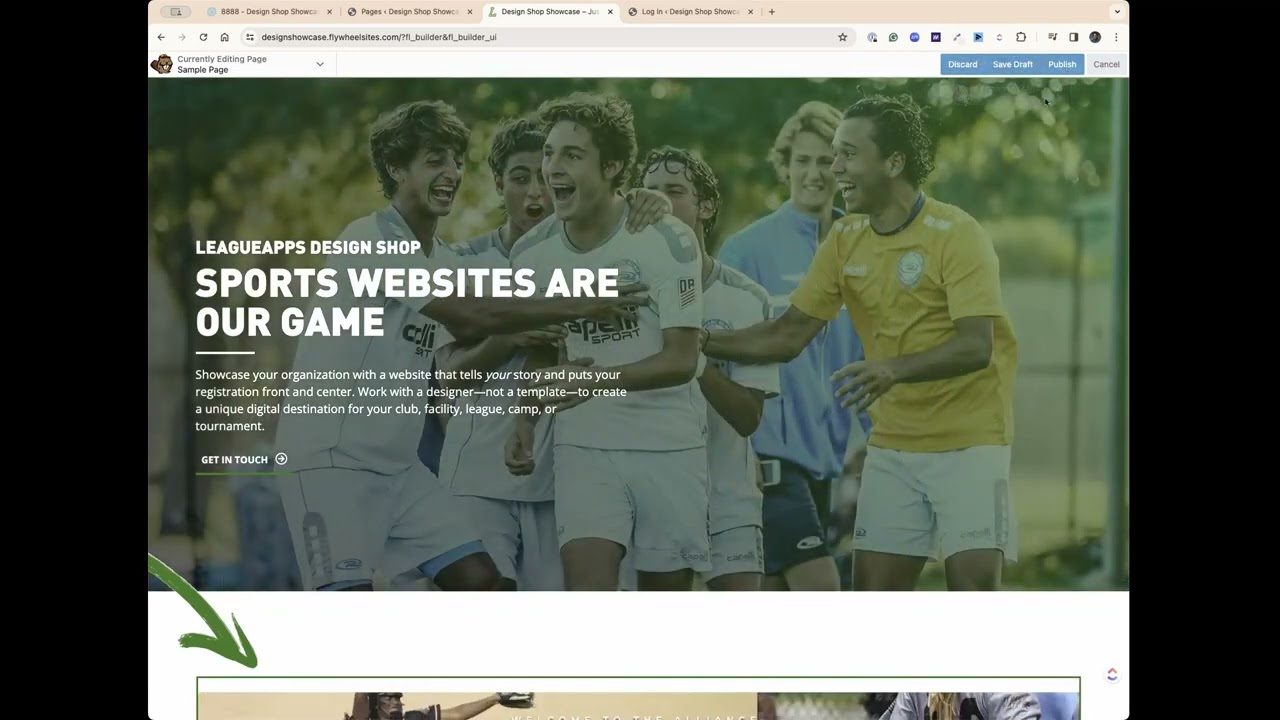Click the Beaver Builder mascot logo
The width and height of the screenshot is (1280, 720).
[x=161, y=64]
